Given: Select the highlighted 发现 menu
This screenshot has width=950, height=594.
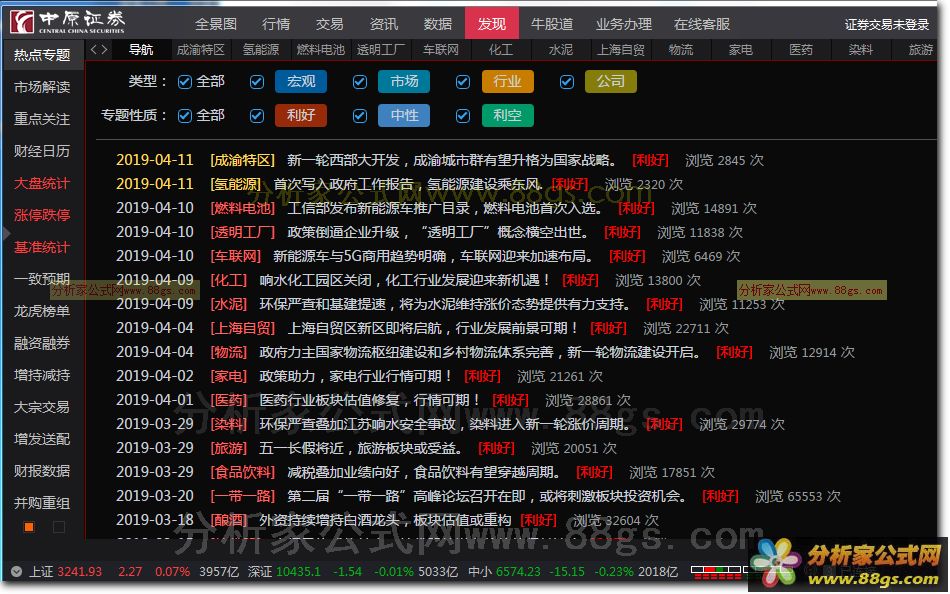Looking at the screenshot, I should click(491, 24).
